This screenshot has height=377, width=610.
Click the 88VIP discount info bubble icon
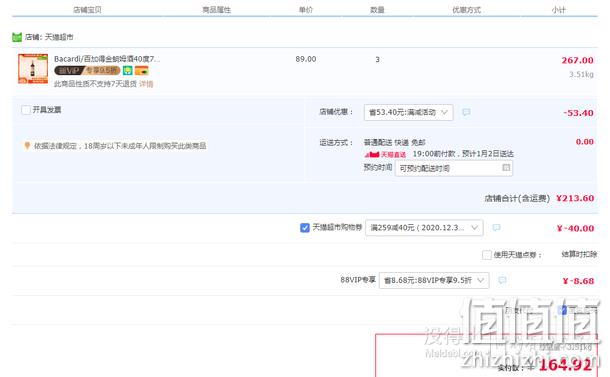point(502,280)
